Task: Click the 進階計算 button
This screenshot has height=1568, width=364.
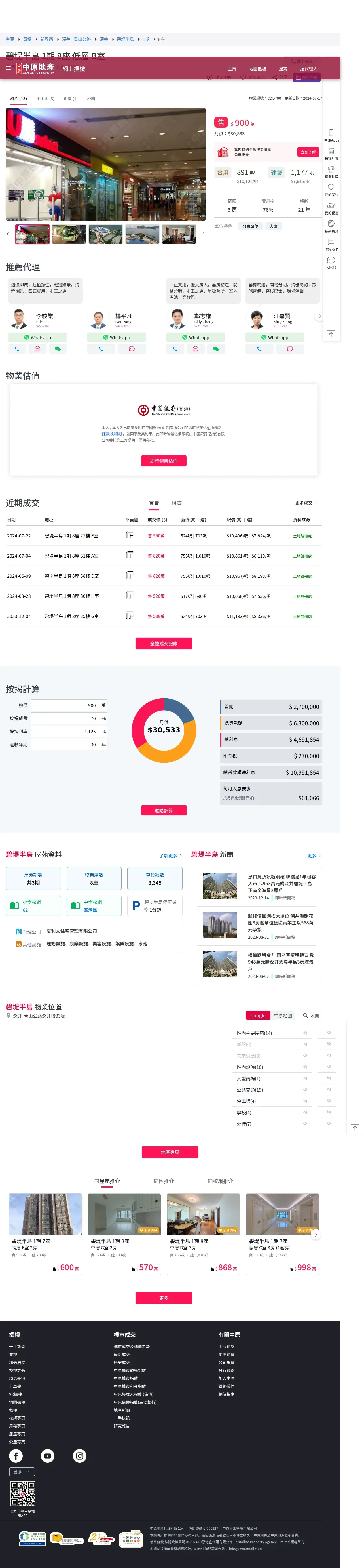Action: click(x=164, y=811)
